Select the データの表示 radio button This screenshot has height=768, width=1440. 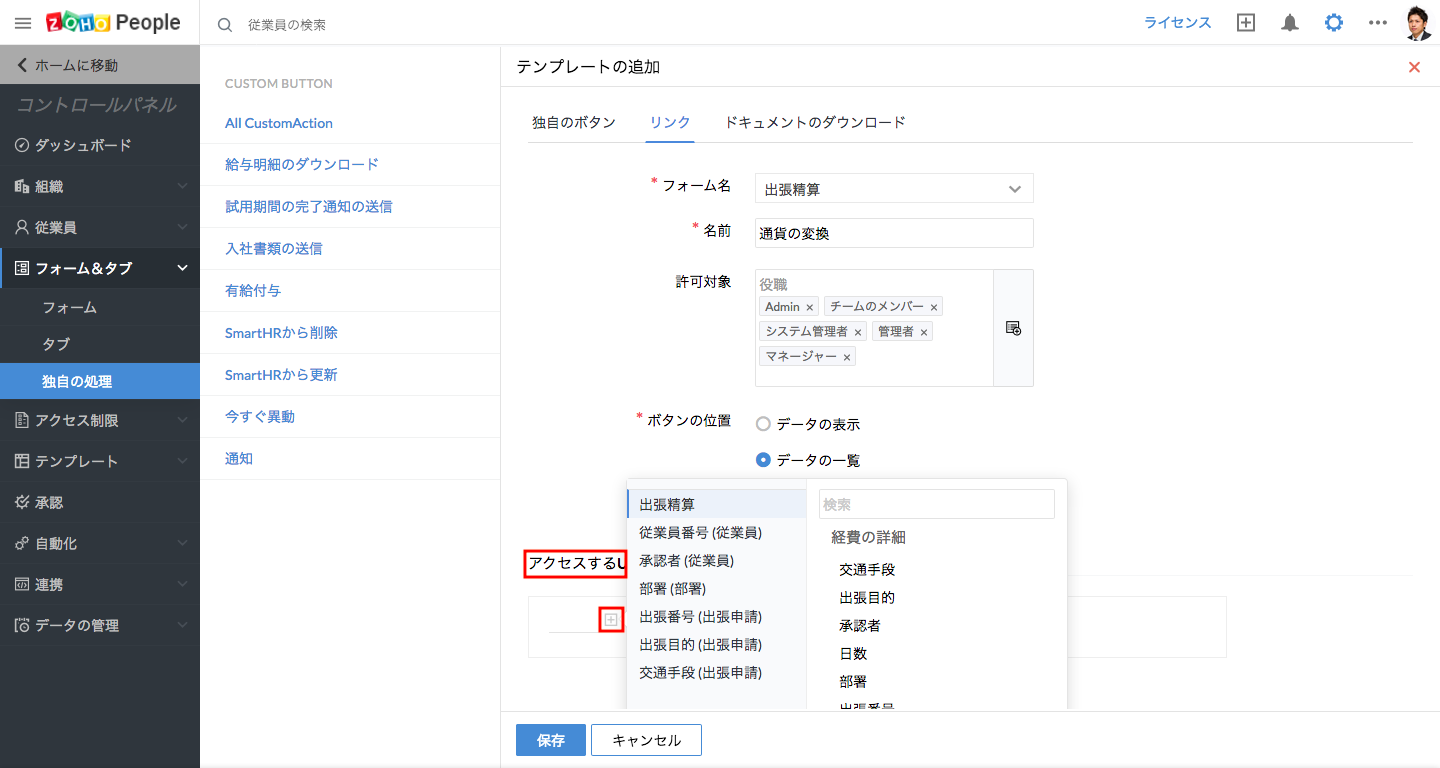pos(763,424)
